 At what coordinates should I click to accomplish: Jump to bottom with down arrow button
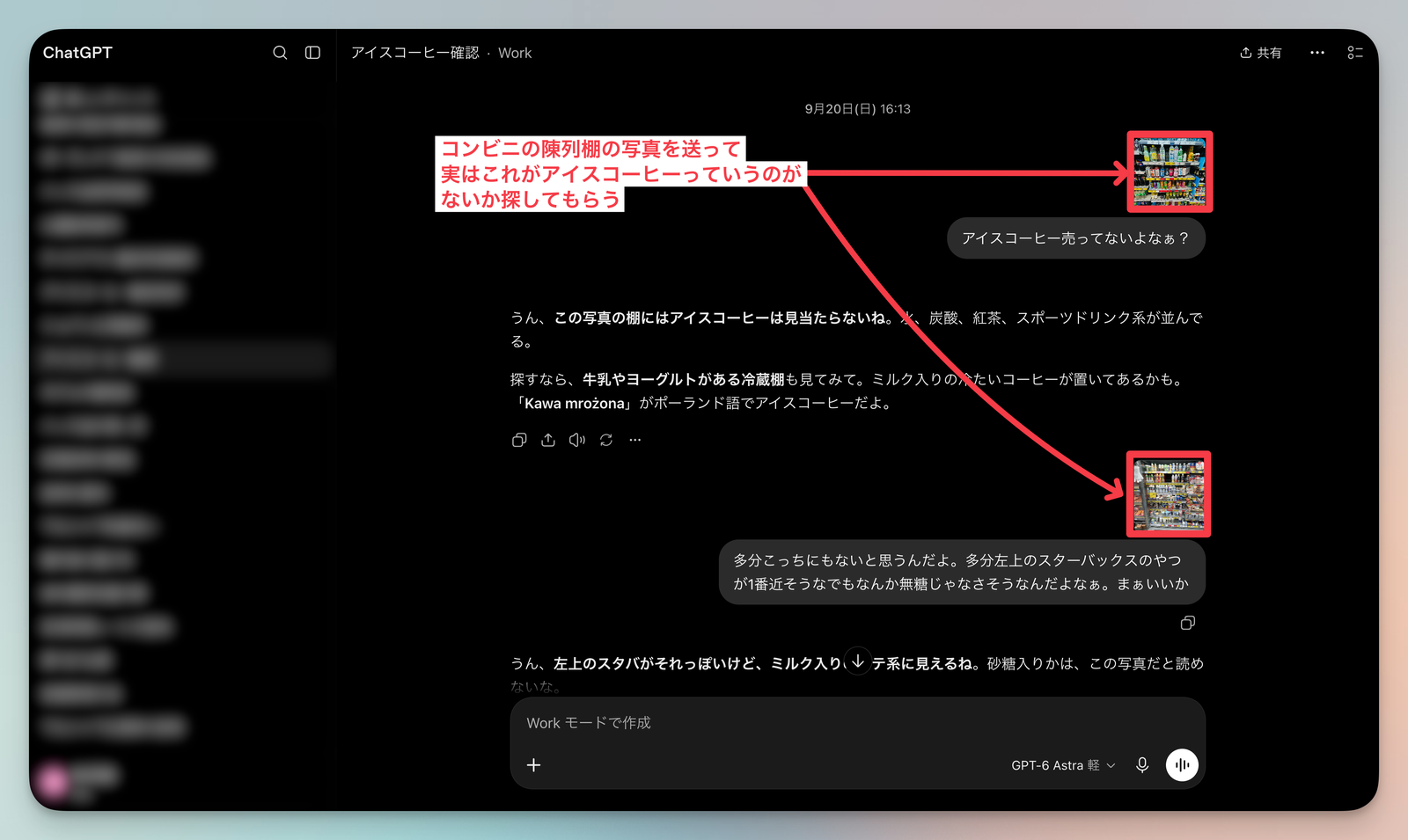(x=858, y=661)
